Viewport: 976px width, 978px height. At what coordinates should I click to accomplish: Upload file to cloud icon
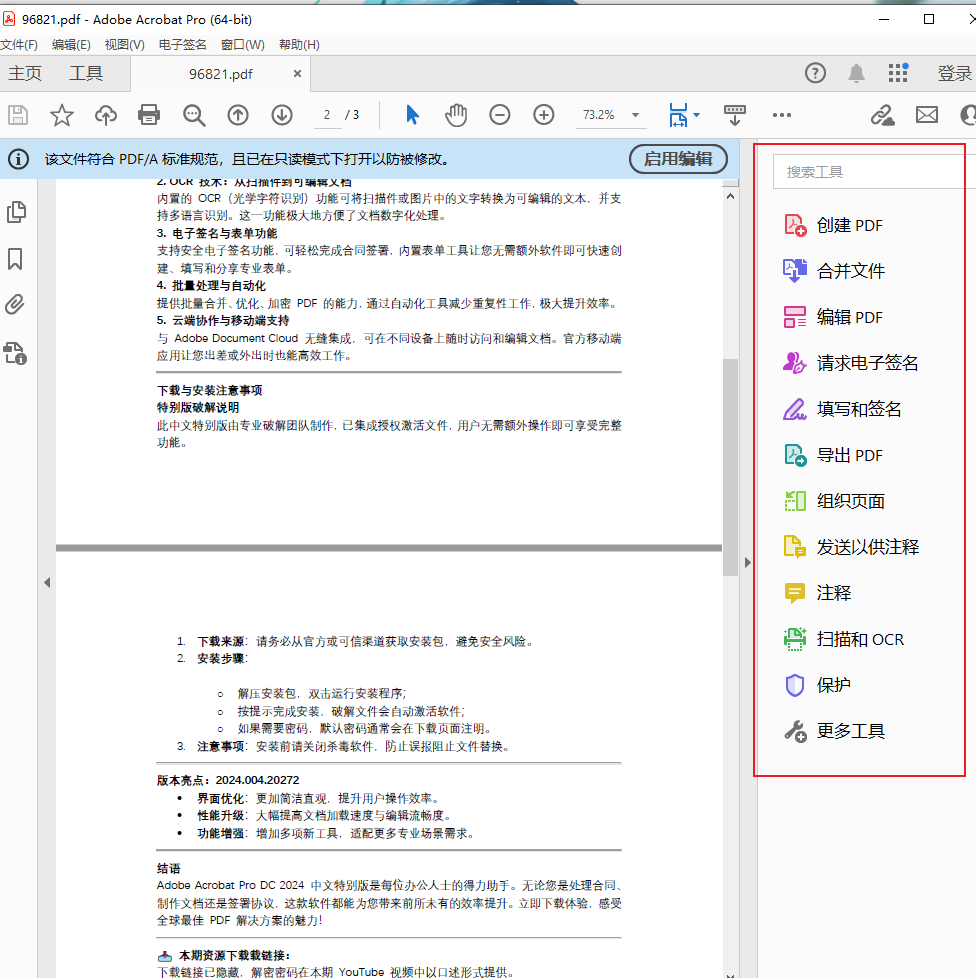click(105, 115)
